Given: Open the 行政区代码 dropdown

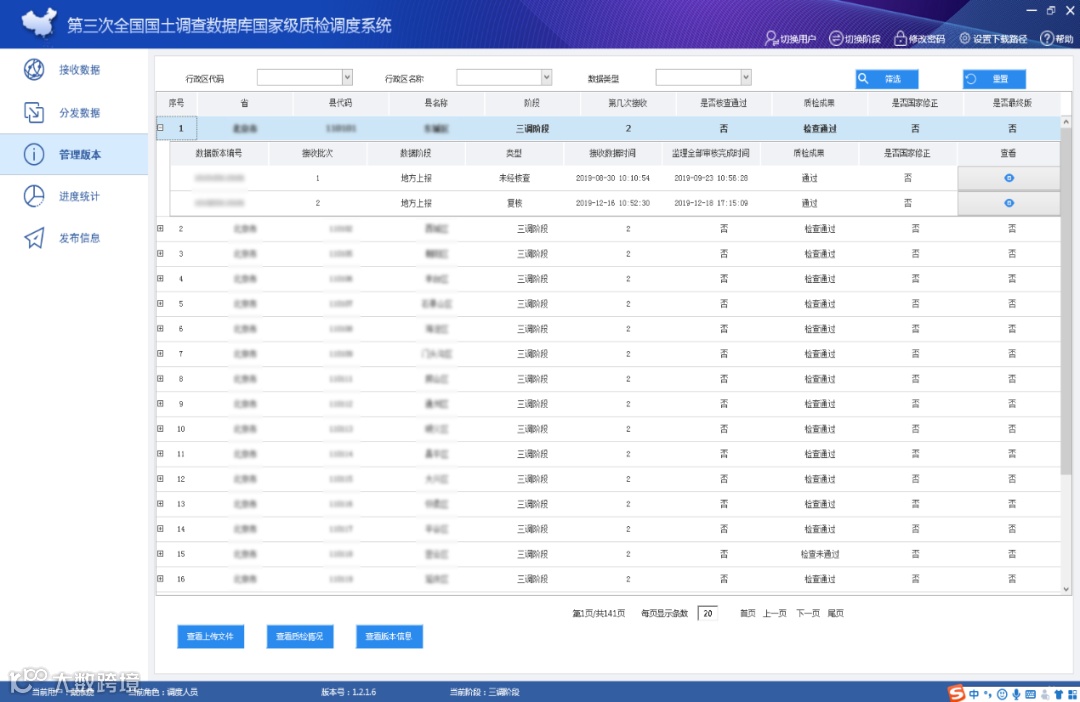Looking at the screenshot, I should tap(347, 77).
